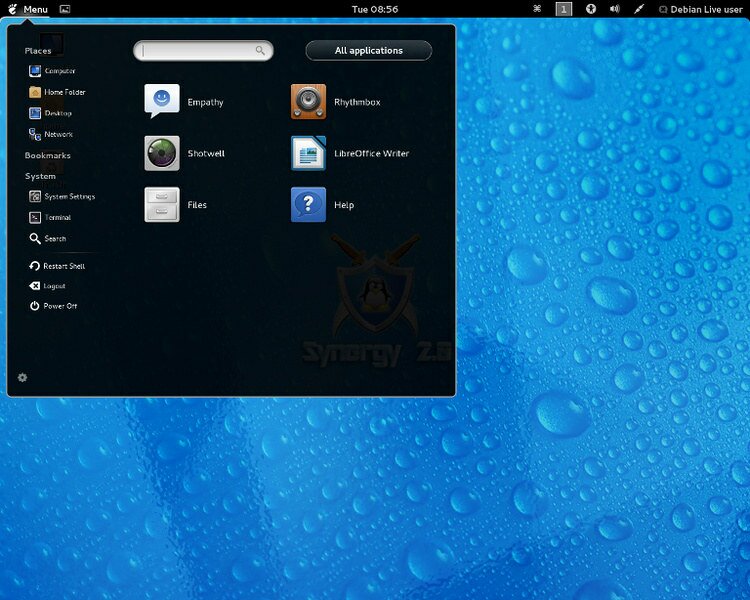This screenshot has width=750, height=600.
Task: Open System Settings from the menu
Action: (67, 196)
